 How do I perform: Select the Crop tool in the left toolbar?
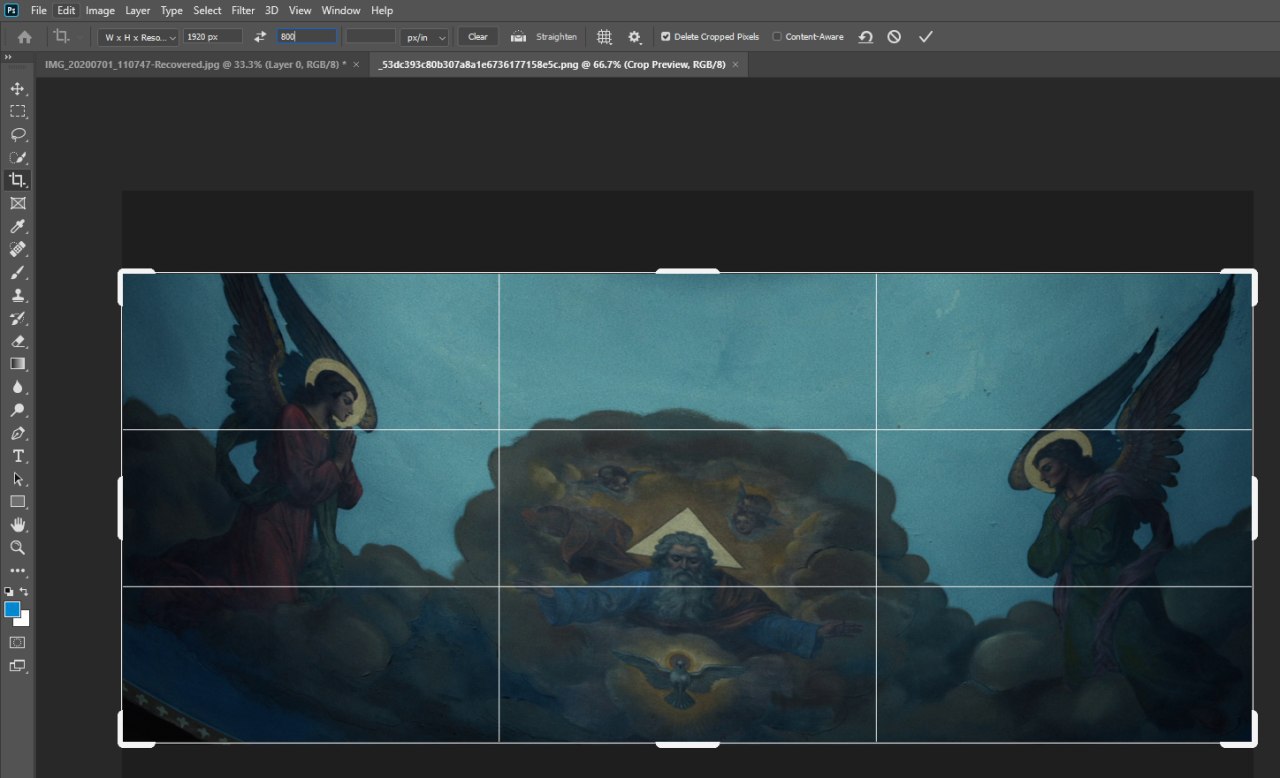coord(17,180)
